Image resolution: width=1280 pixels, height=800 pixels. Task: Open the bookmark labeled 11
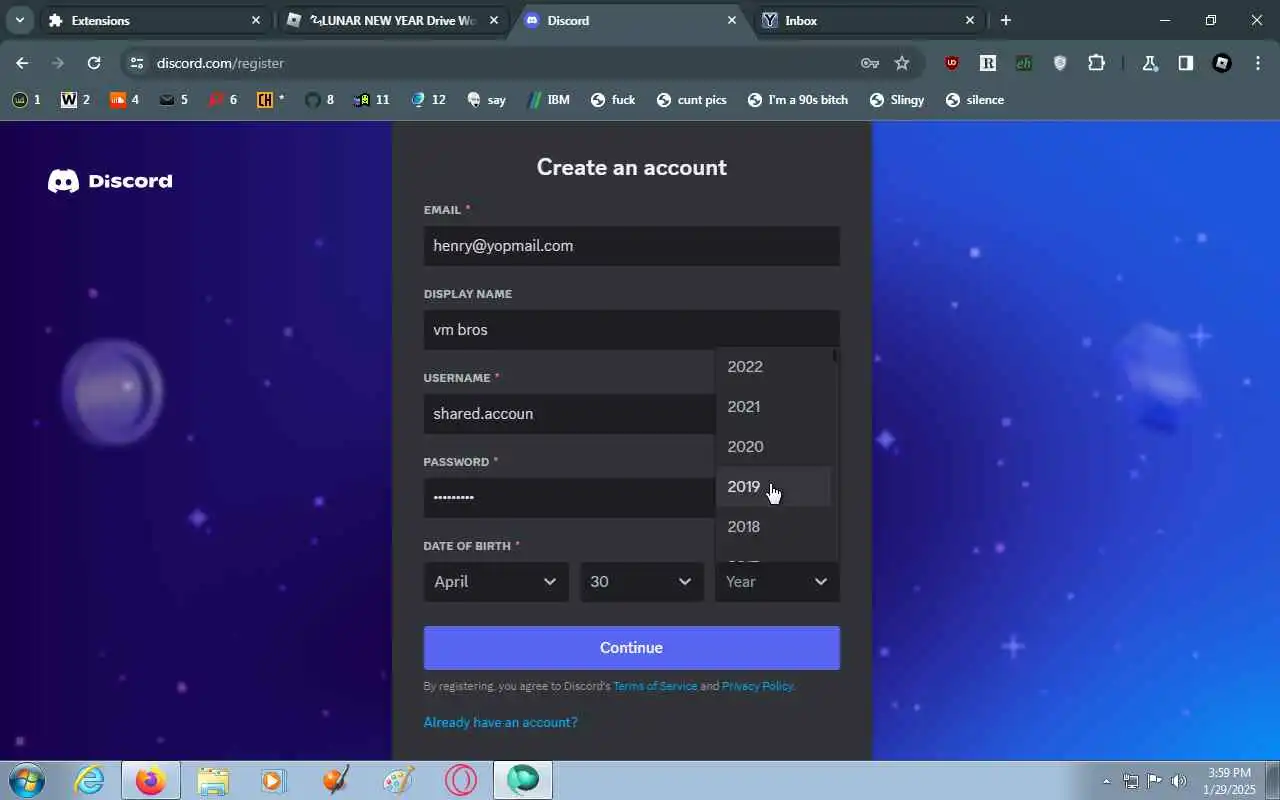tap(371, 100)
